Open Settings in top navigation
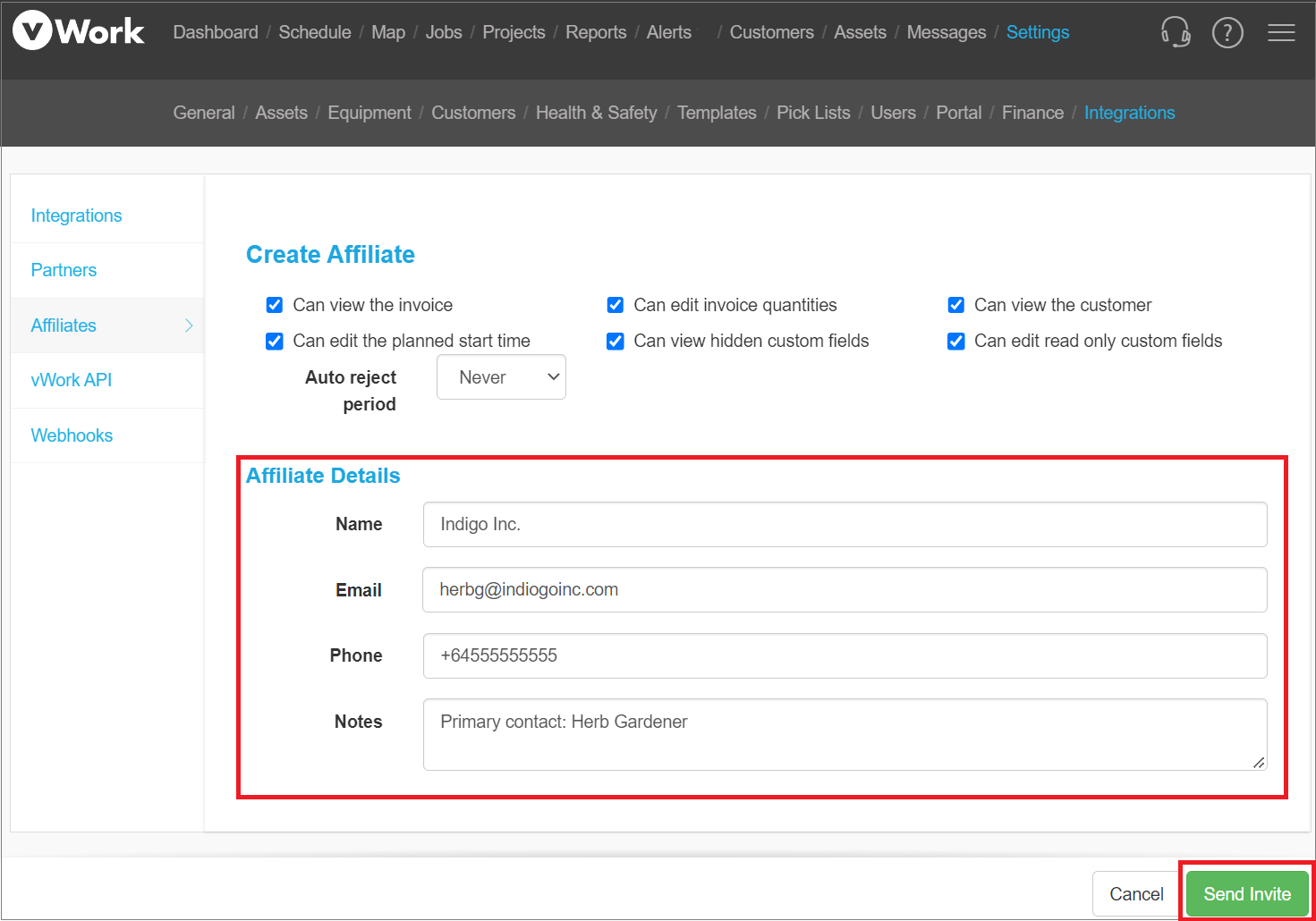The width and height of the screenshot is (1316, 921). coord(1038,32)
